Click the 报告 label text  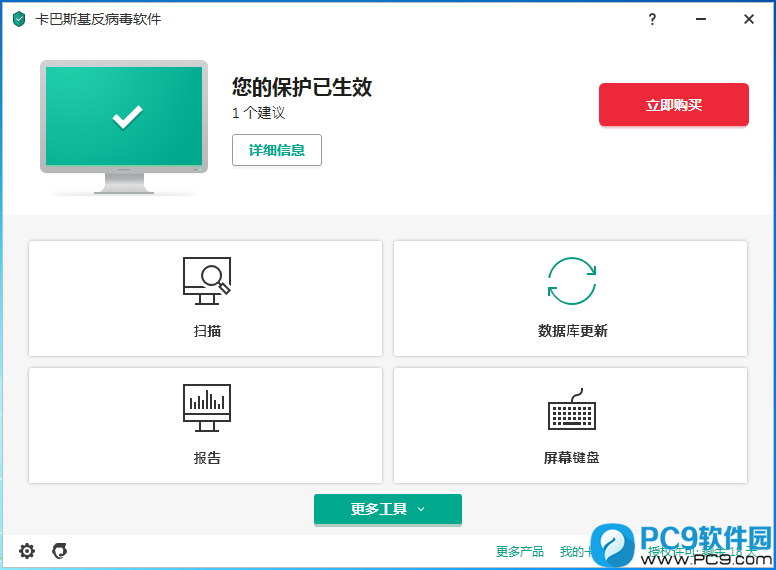[x=207, y=458]
